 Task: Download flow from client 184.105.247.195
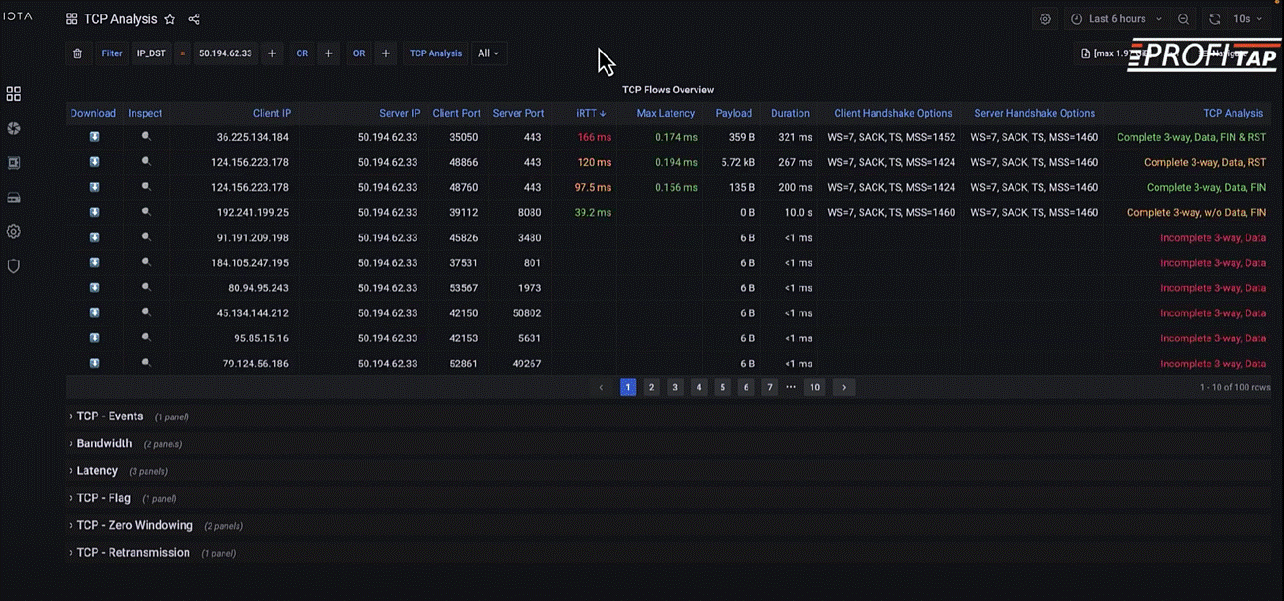click(94, 263)
